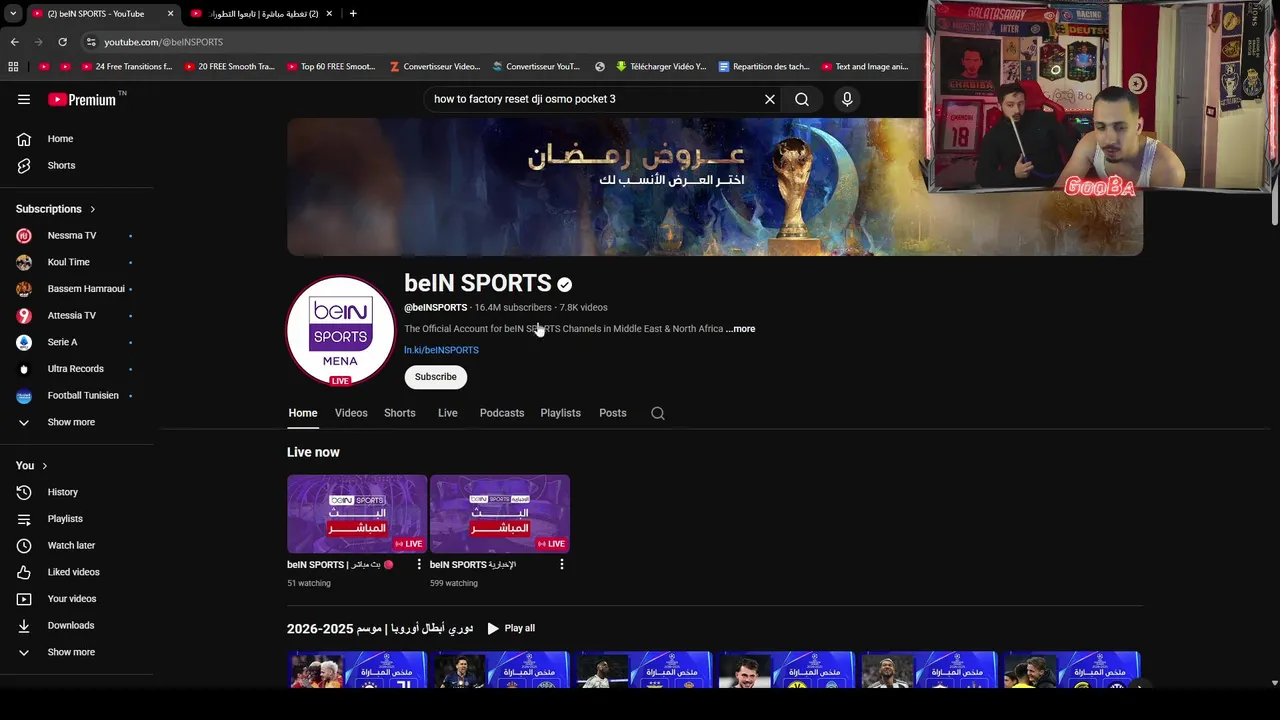This screenshot has width=1280, height=720.
Task: Open bookmark '24 Free Transitions'
Action: pos(127,67)
